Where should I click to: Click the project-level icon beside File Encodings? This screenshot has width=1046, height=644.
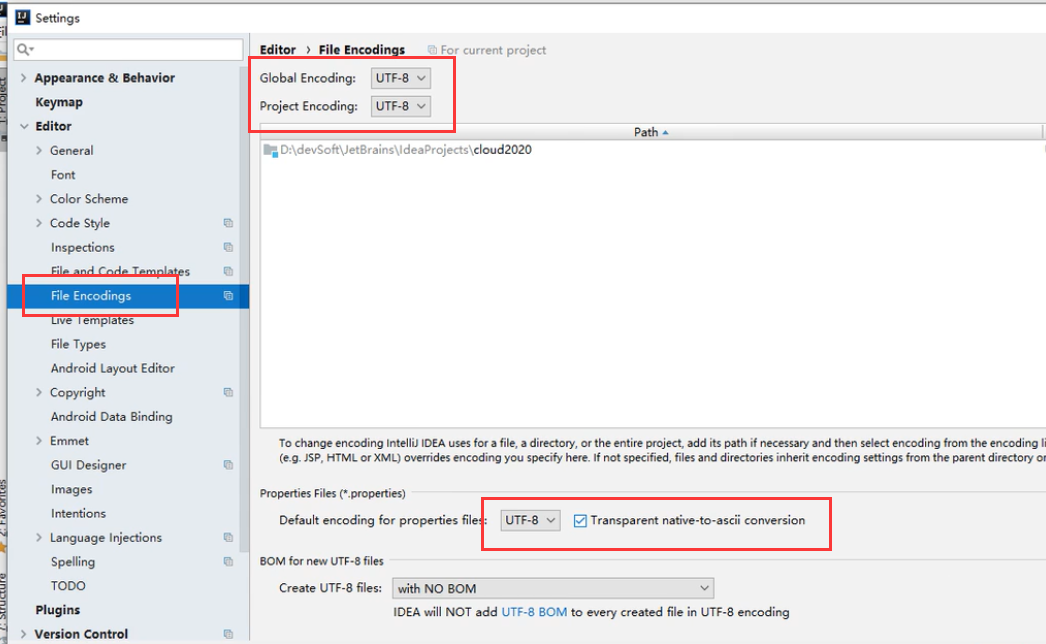228,296
